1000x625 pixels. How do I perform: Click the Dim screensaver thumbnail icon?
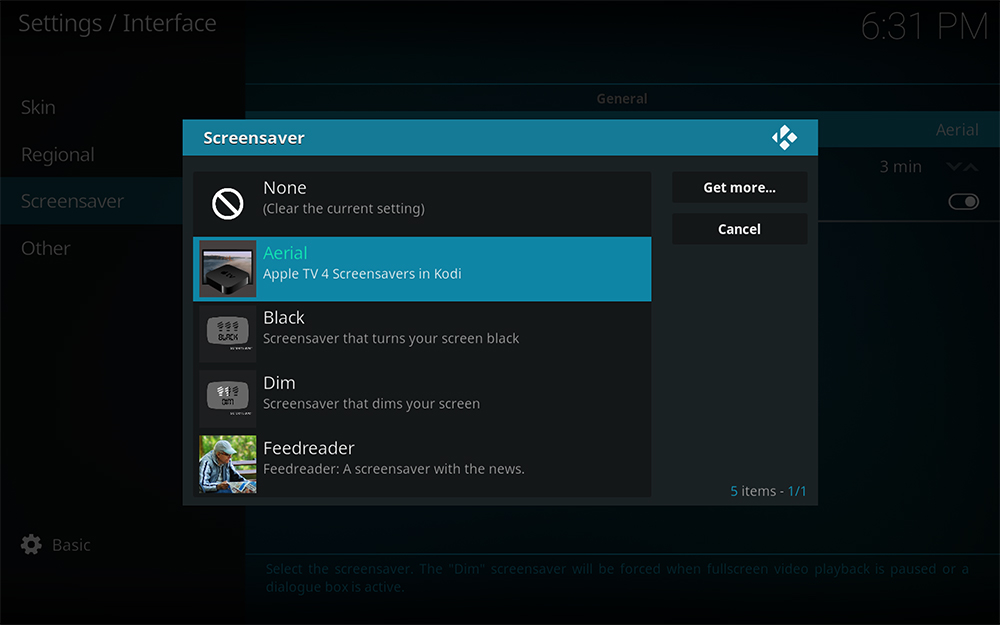(228, 399)
